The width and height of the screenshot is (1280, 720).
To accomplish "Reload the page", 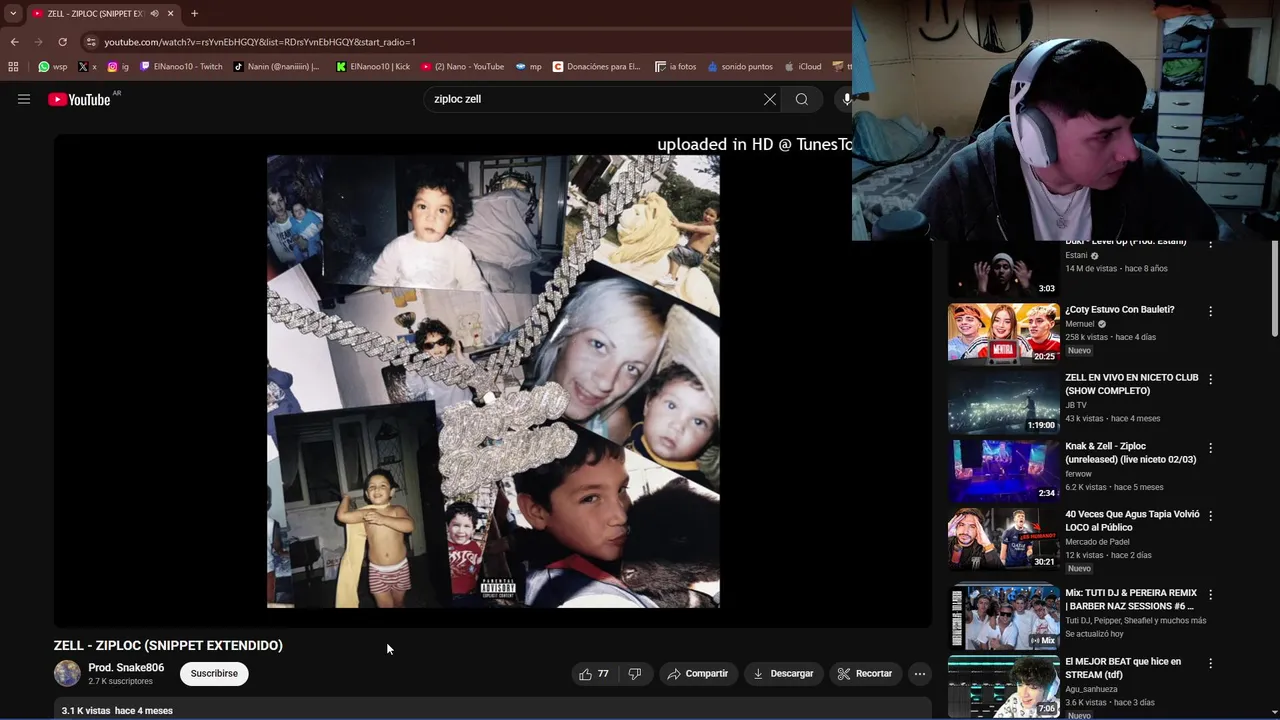I will 62,42.
